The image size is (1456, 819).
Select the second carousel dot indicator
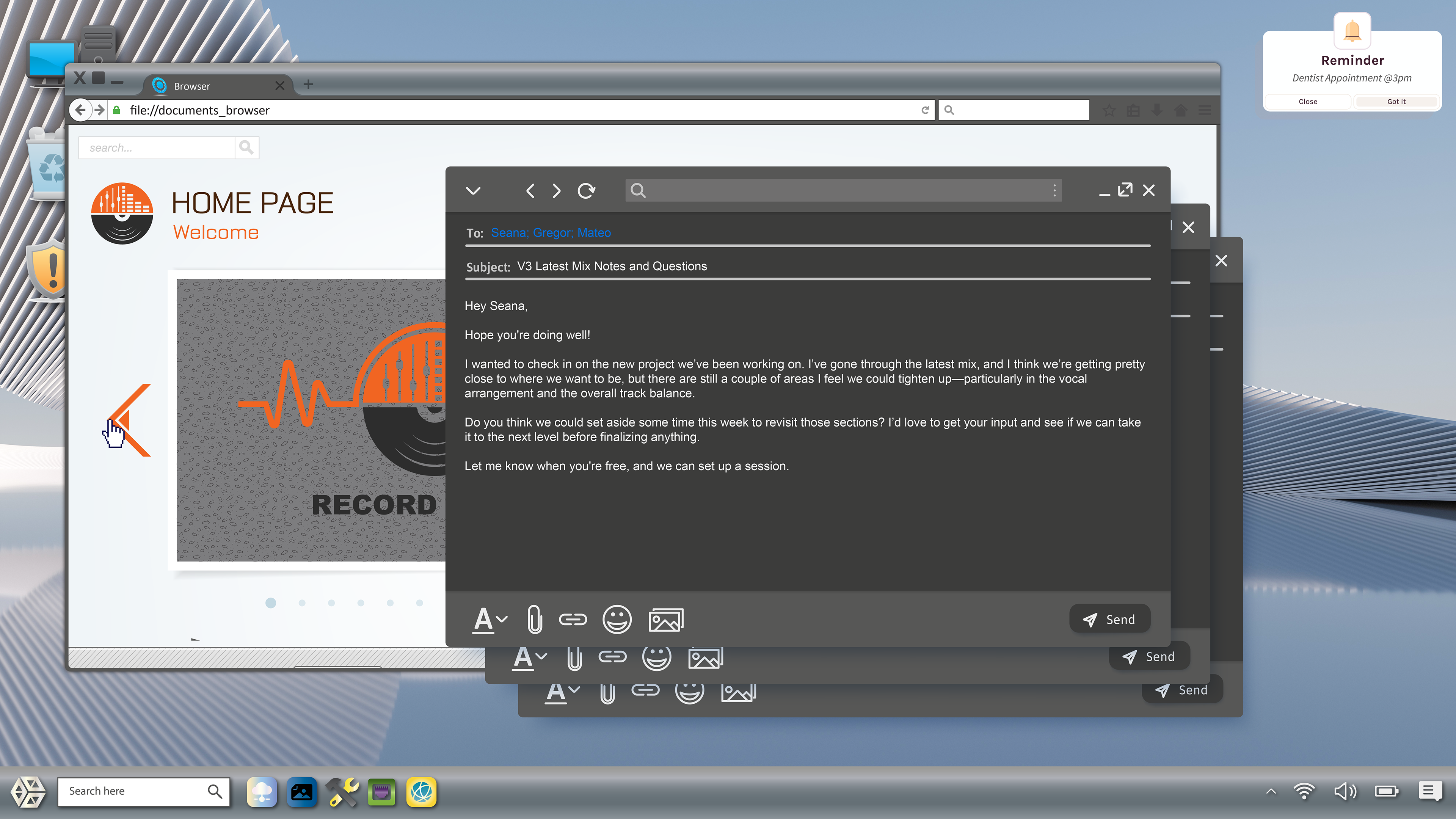[302, 603]
